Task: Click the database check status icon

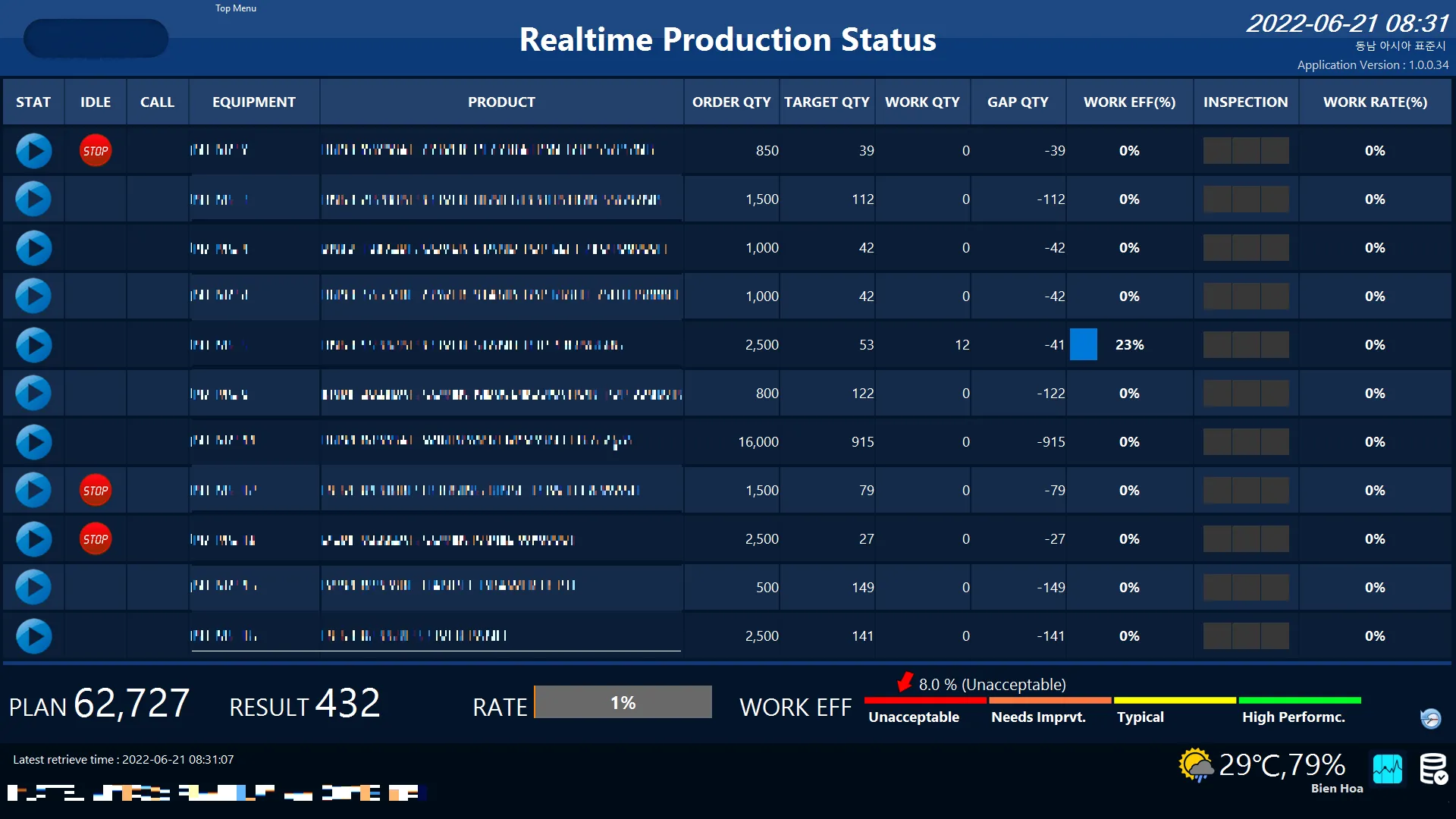Action: click(x=1433, y=769)
